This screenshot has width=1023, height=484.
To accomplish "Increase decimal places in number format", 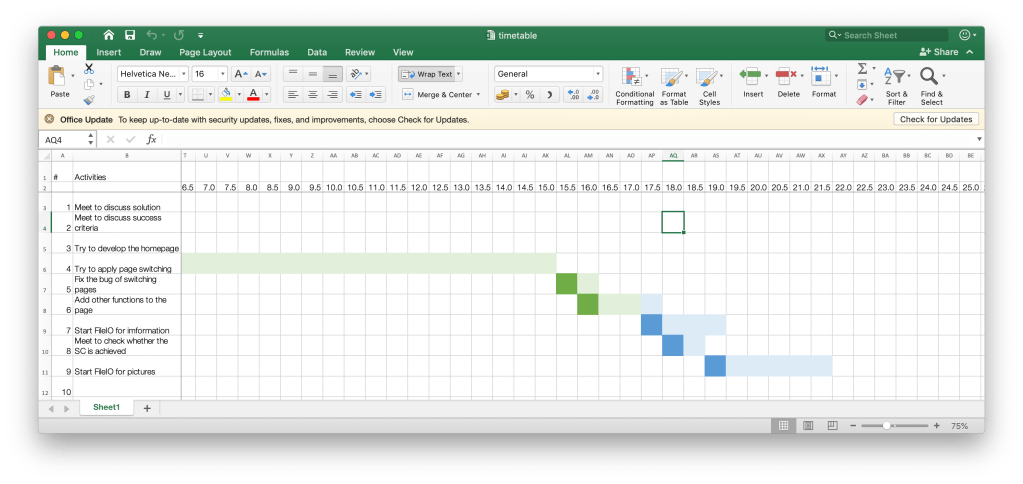I will click(x=573, y=95).
